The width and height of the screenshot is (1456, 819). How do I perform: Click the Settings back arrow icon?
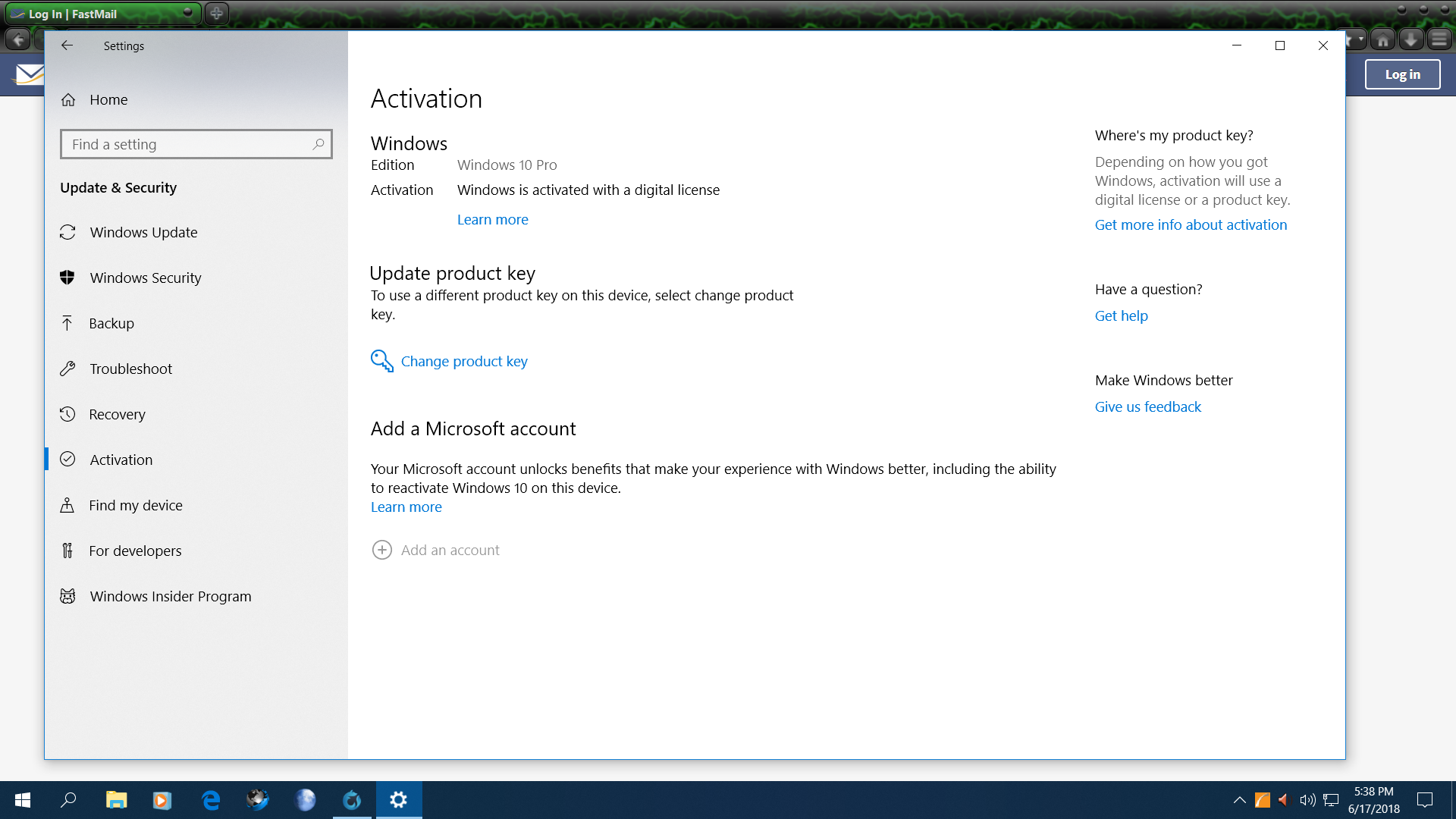67,45
